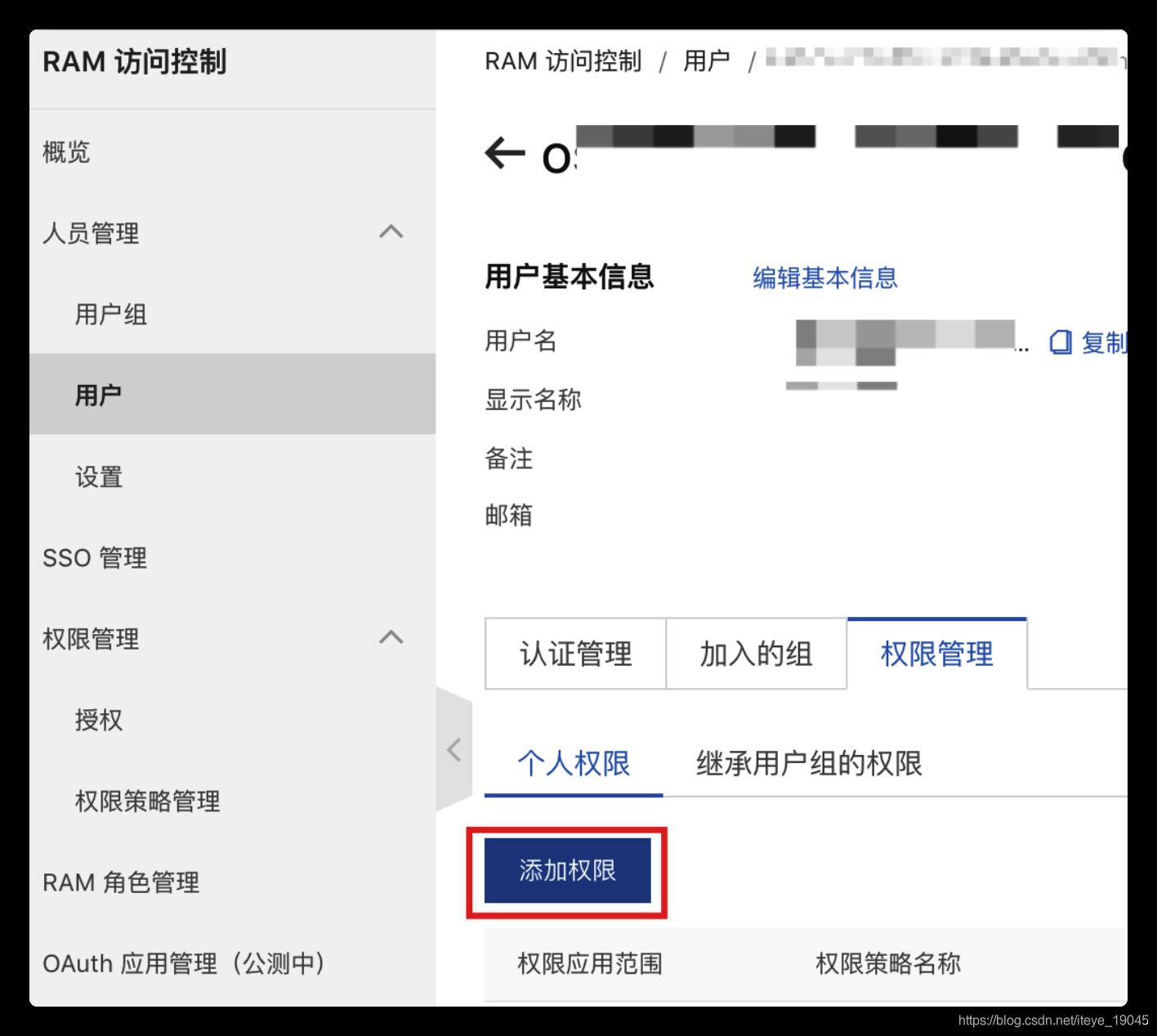Open 设置 under 人员管理
1157x1036 pixels.
[99, 476]
